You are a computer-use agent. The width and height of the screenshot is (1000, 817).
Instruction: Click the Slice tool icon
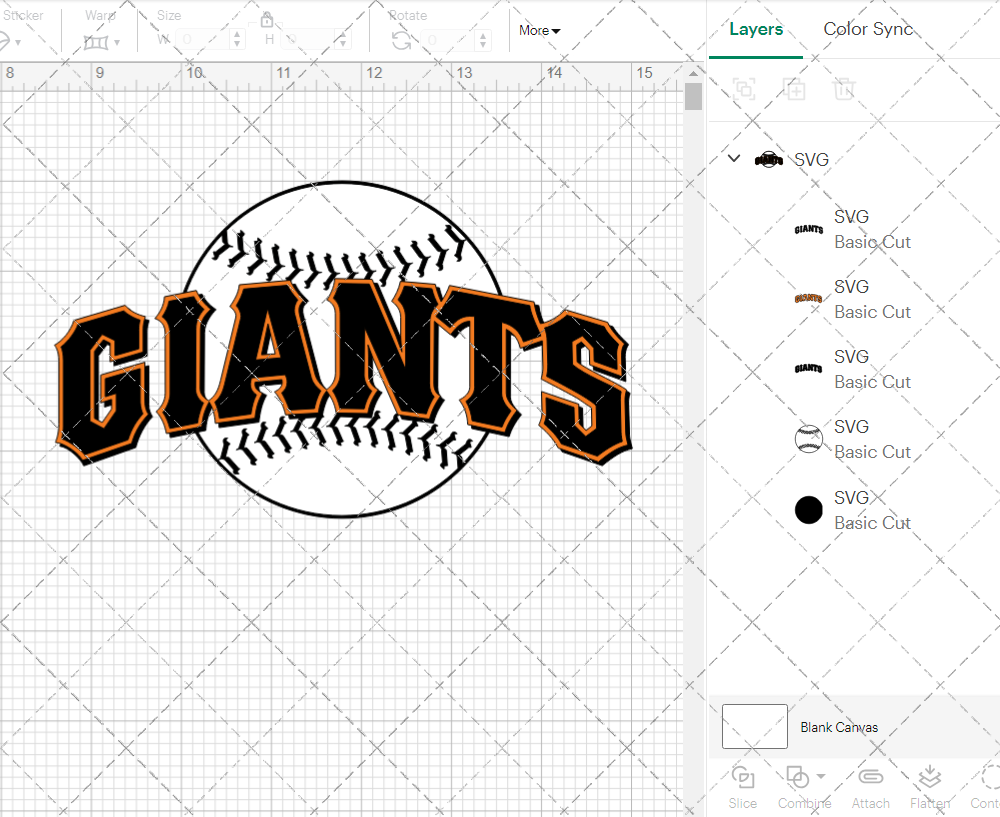pos(743,777)
